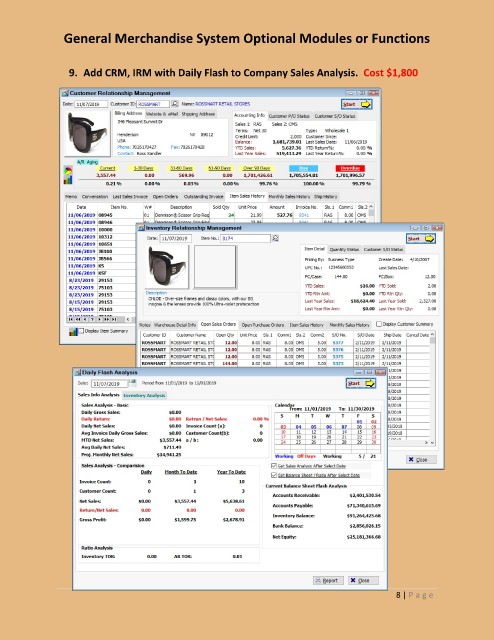Click the Month To Date column header
This screenshot has height=640, width=494.
pos(180,472)
